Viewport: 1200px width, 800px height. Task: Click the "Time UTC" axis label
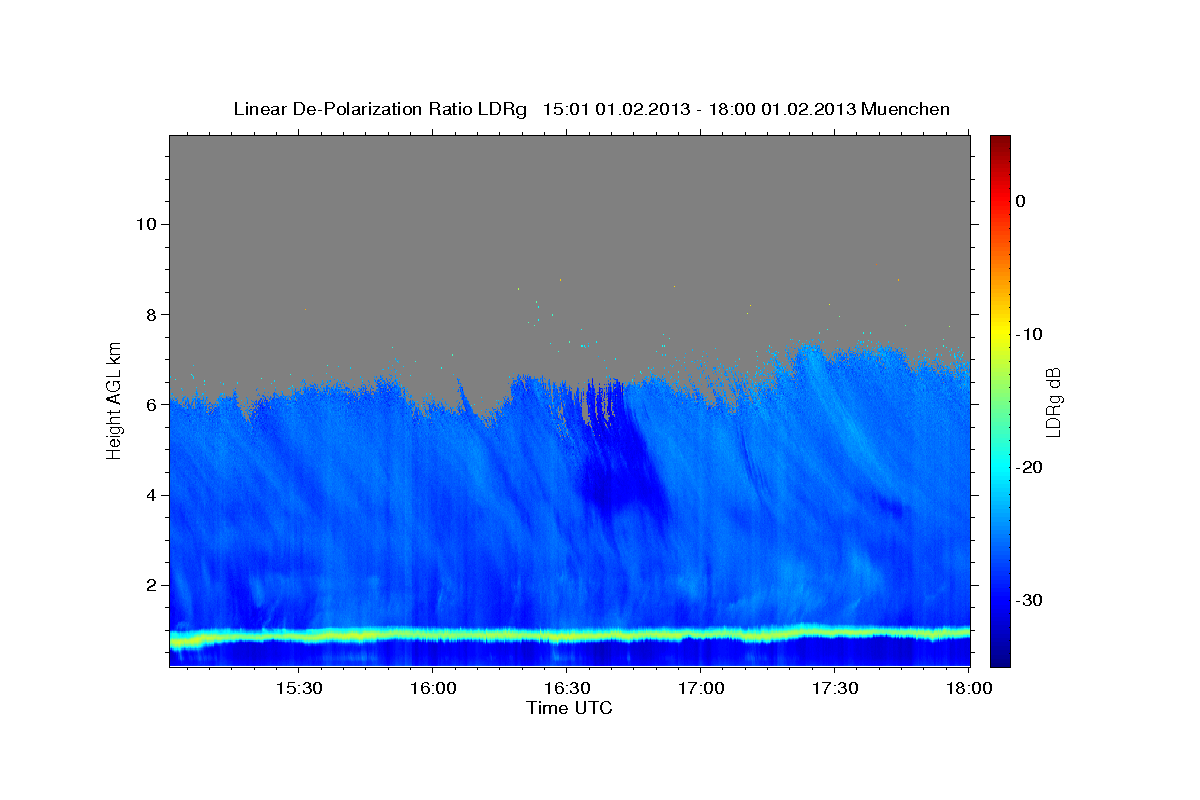coord(569,708)
